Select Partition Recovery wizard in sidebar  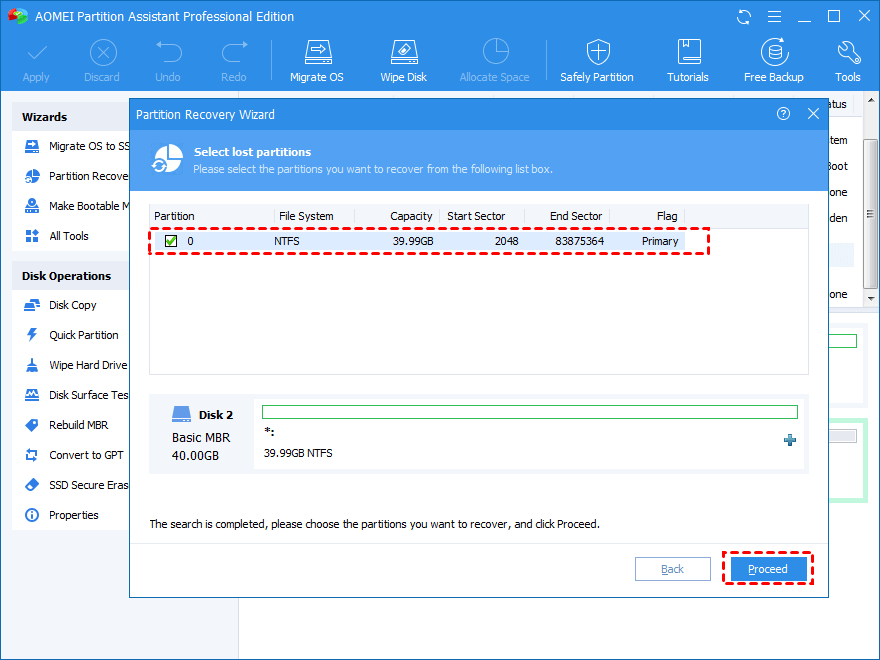tap(76, 176)
